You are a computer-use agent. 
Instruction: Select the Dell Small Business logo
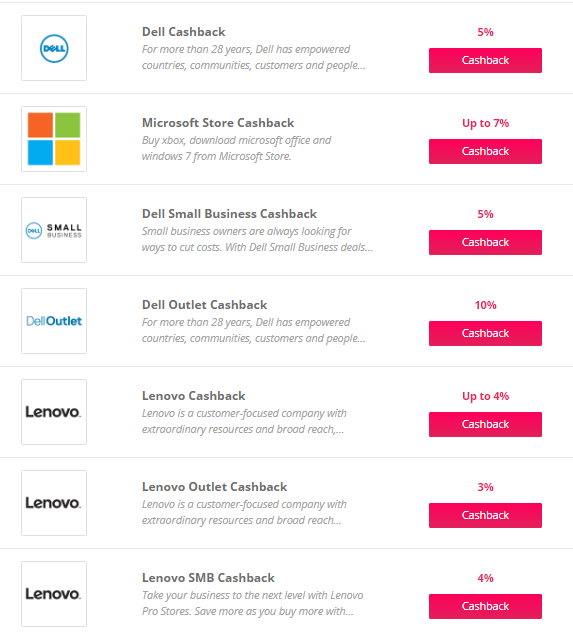(x=54, y=230)
